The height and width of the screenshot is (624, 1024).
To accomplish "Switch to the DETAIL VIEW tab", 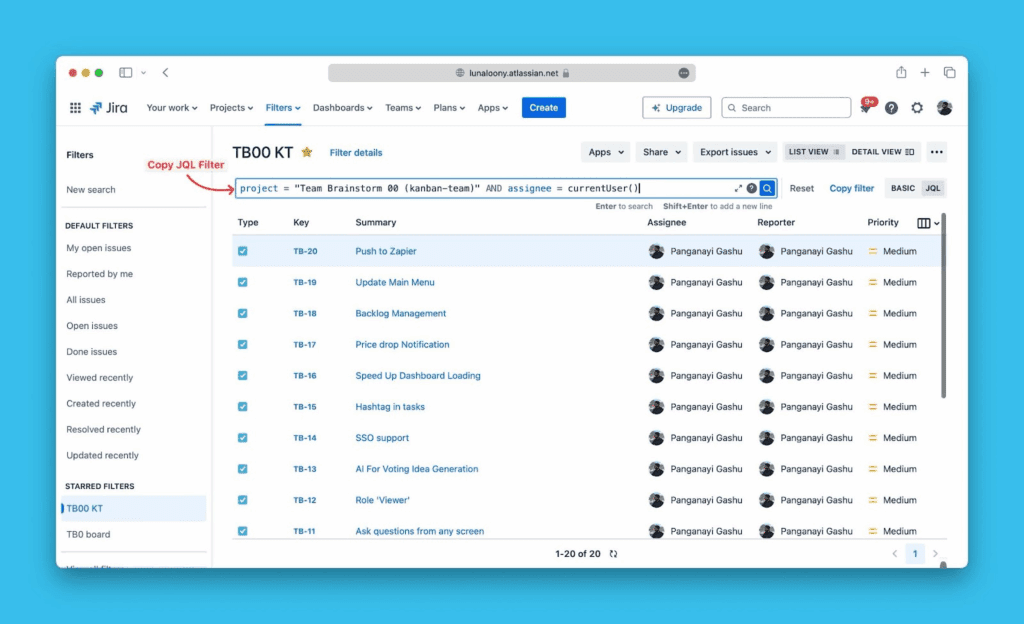I will tap(881, 151).
